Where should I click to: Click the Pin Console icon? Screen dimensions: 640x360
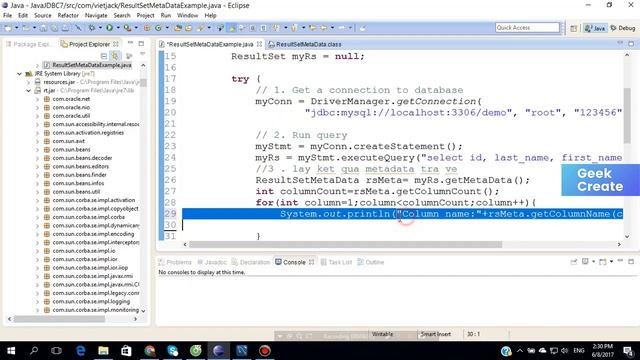click(x=574, y=262)
